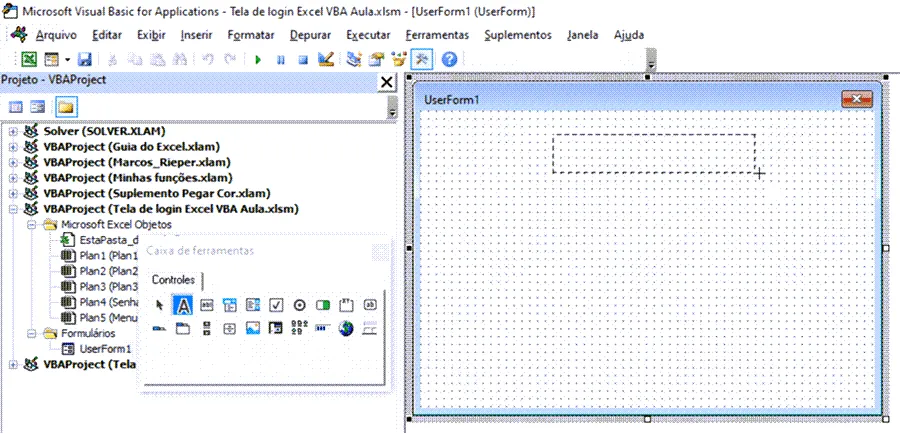Select the ComboBox control in toolbox
The width and height of the screenshot is (900, 434).
coord(230,305)
